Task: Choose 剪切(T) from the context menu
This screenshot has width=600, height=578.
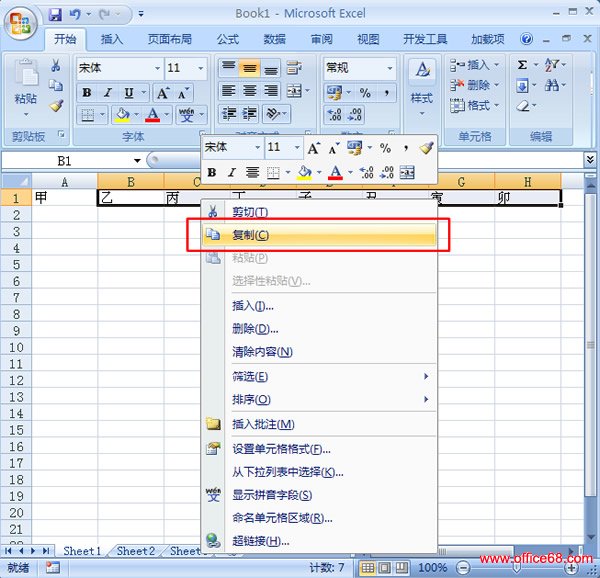Action: (x=319, y=212)
